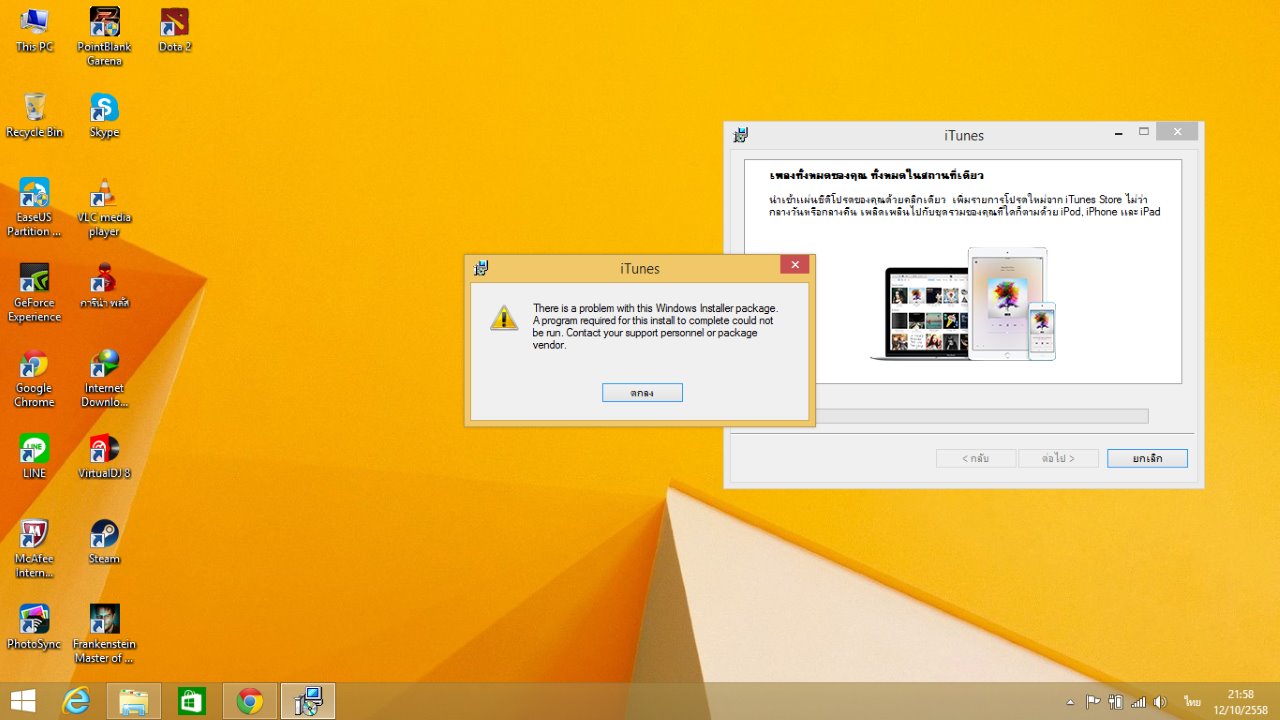Open the Windows Start button
The image size is (1280, 720).
pos(24,701)
